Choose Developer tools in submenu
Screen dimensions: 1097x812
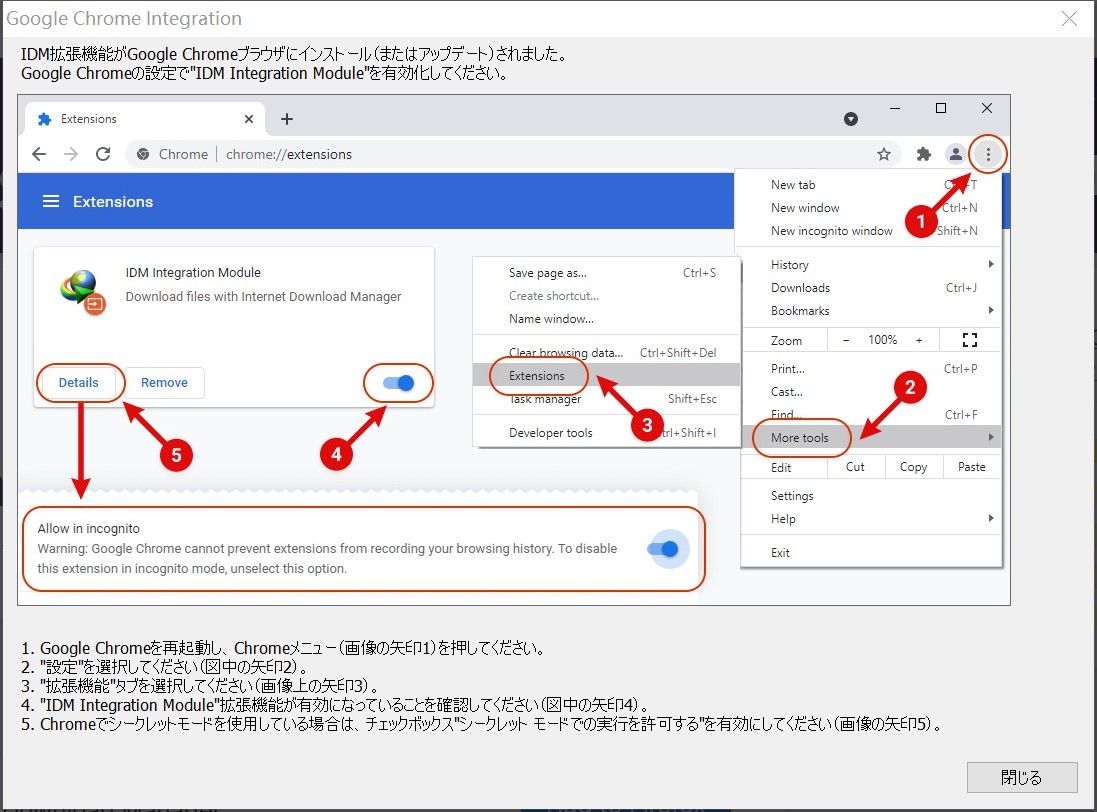(551, 433)
